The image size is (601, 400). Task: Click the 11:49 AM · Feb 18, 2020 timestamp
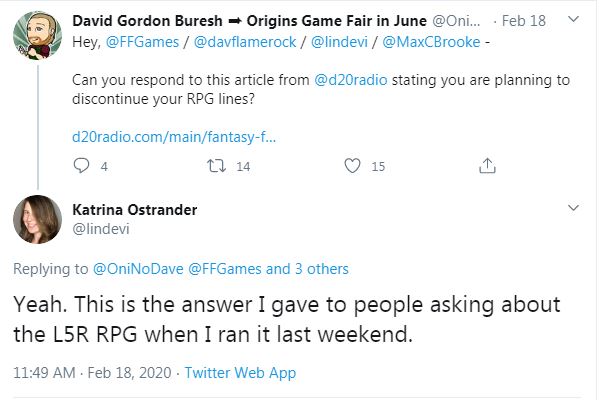point(92,373)
